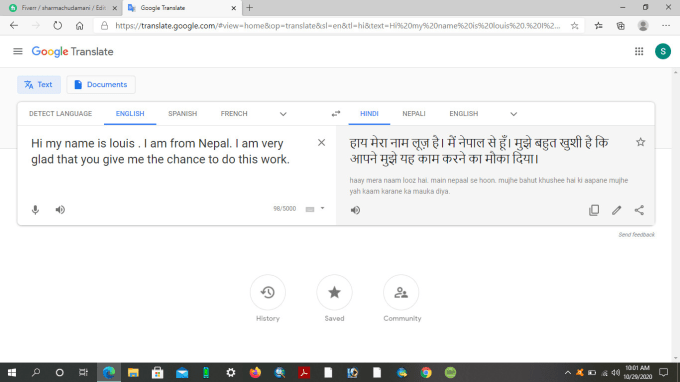This screenshot has width=680, height=382.
Task: Open the Google Translate main menu
Action: coord(18,52)
